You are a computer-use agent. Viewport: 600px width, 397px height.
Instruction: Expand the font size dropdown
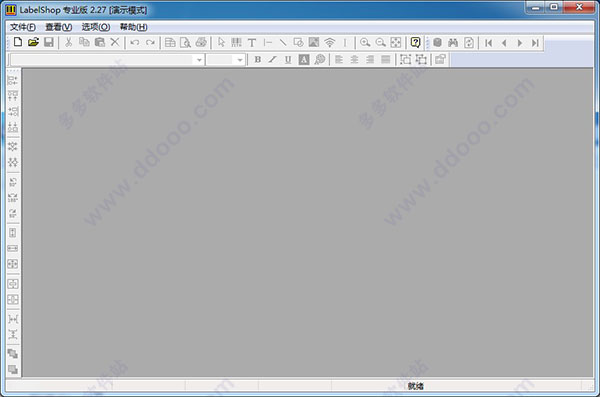pyautogui.click(x=240, y=60)
